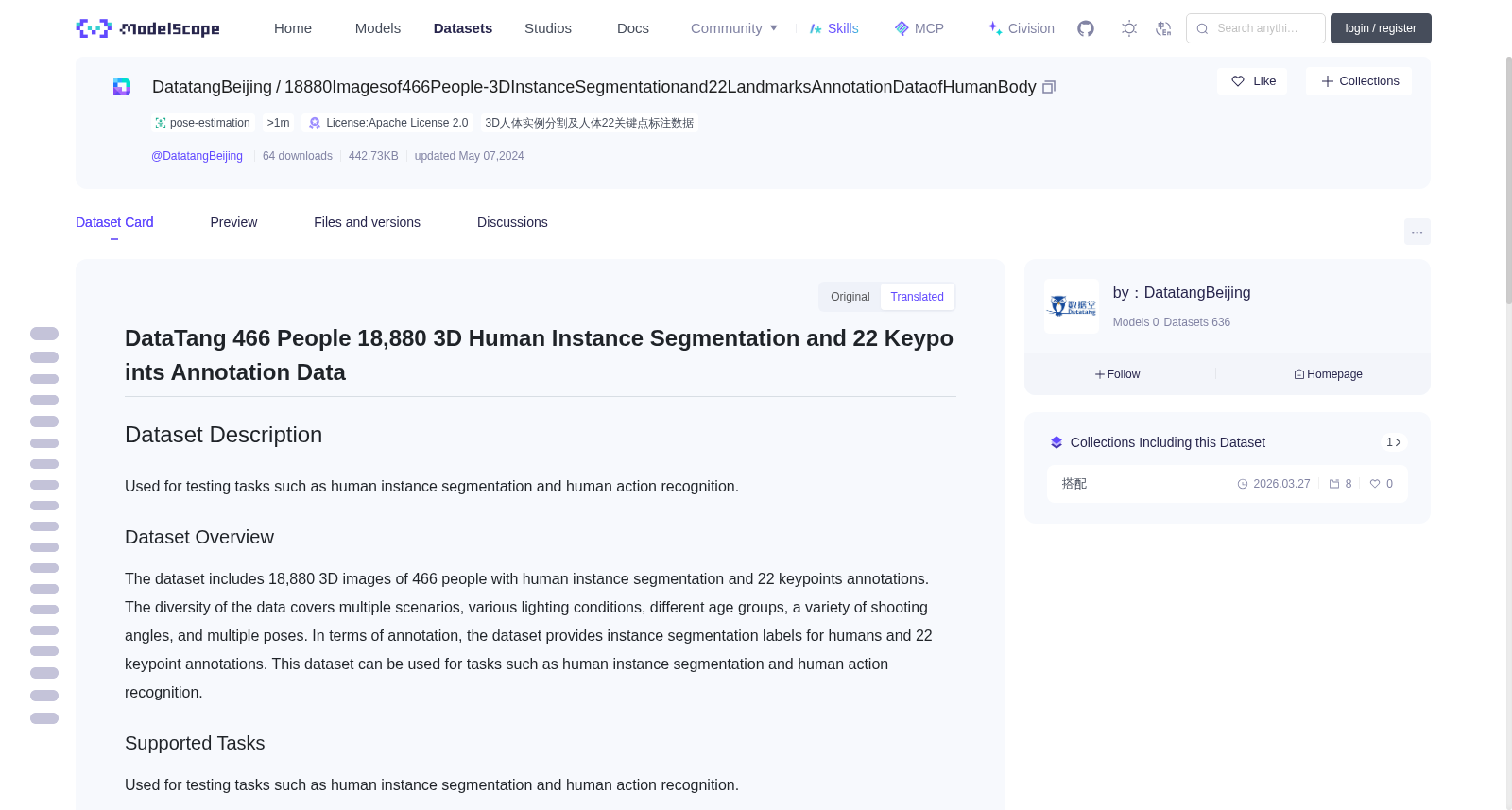Expand collections list via 1 > chevron
1512x810 pixels.
pyautogui.click(x=1393, y=442)
